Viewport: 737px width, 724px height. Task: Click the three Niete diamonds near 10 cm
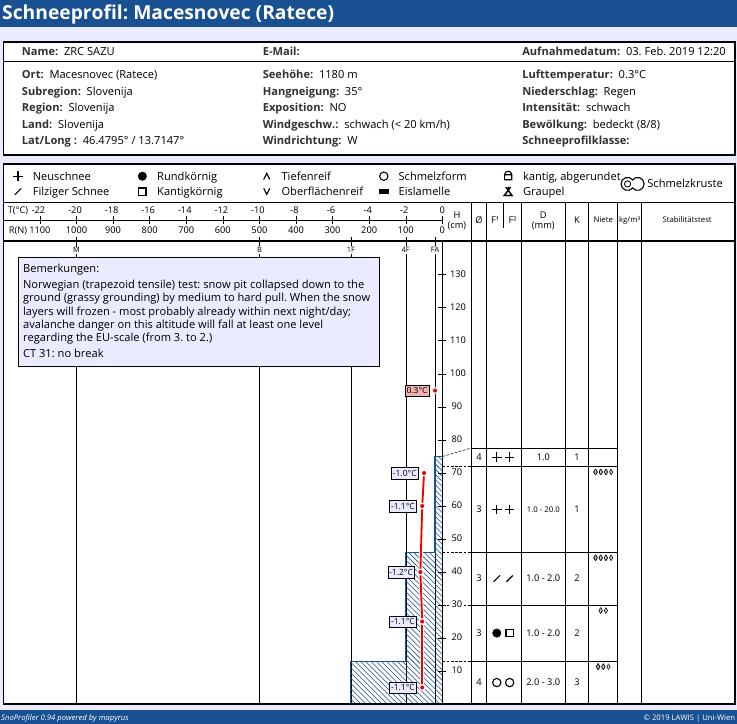[603, 667]
